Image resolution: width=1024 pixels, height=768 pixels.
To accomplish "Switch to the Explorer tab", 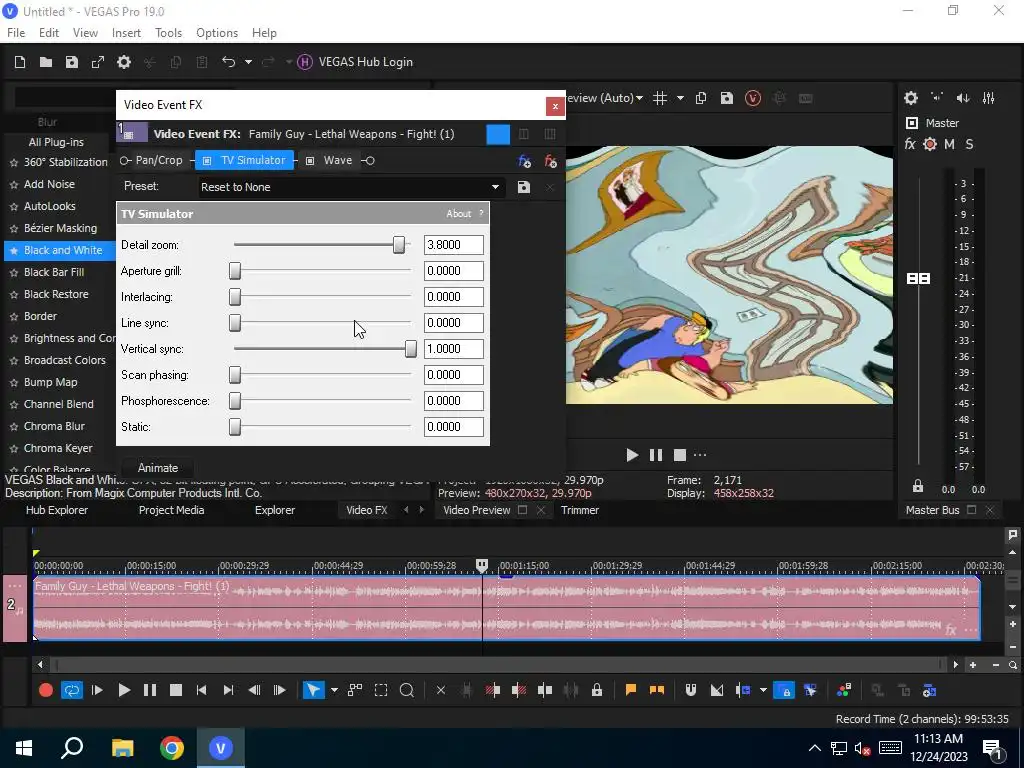I will point(275,510).
